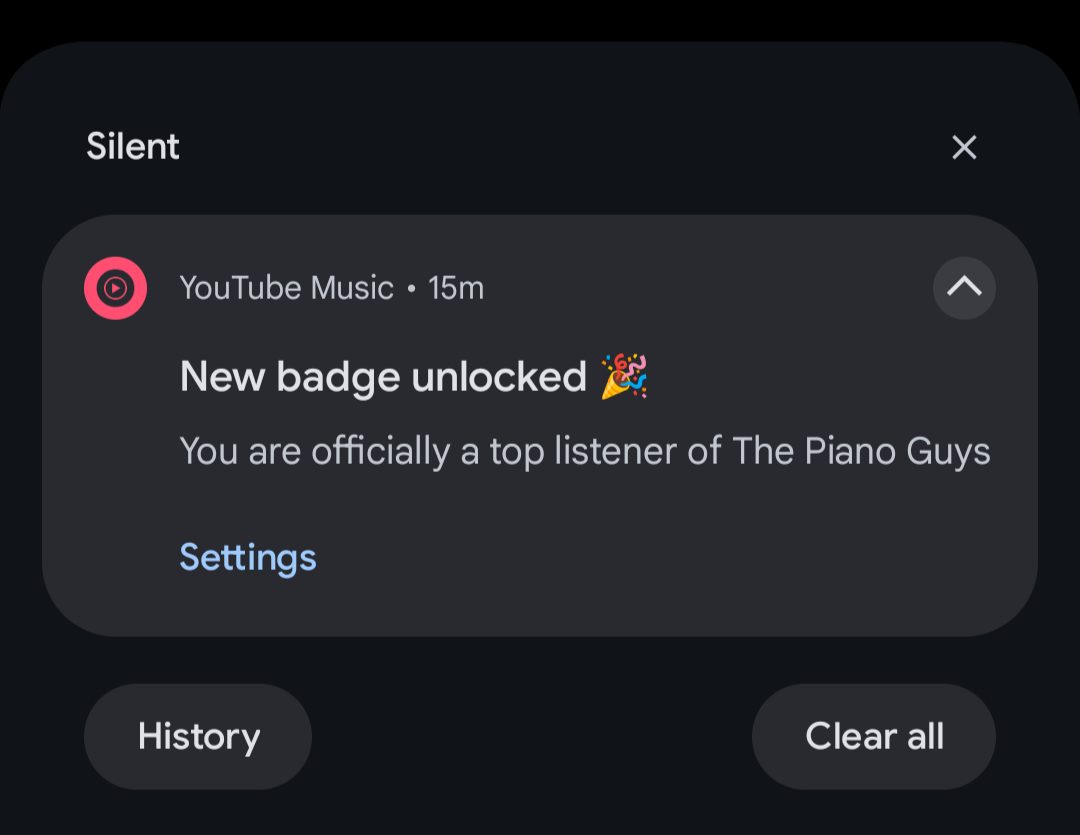This screenshot has height=835, width=1080.
Task: Tap the YouTube Music app icon
Action: [115, 288]
